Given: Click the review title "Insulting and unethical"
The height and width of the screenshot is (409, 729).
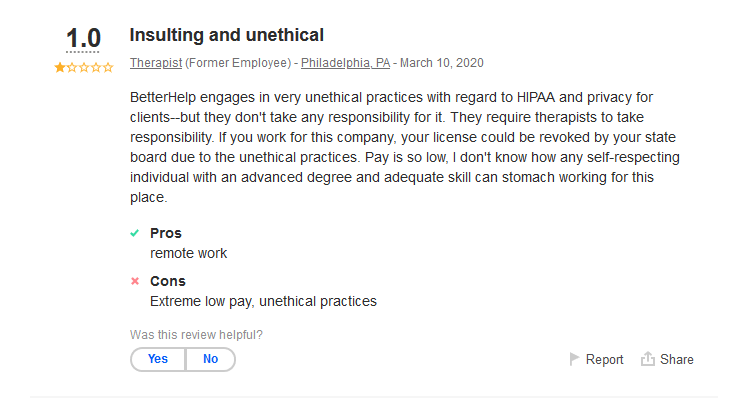Looking at the screenshot, I should [x=227, y=35].
